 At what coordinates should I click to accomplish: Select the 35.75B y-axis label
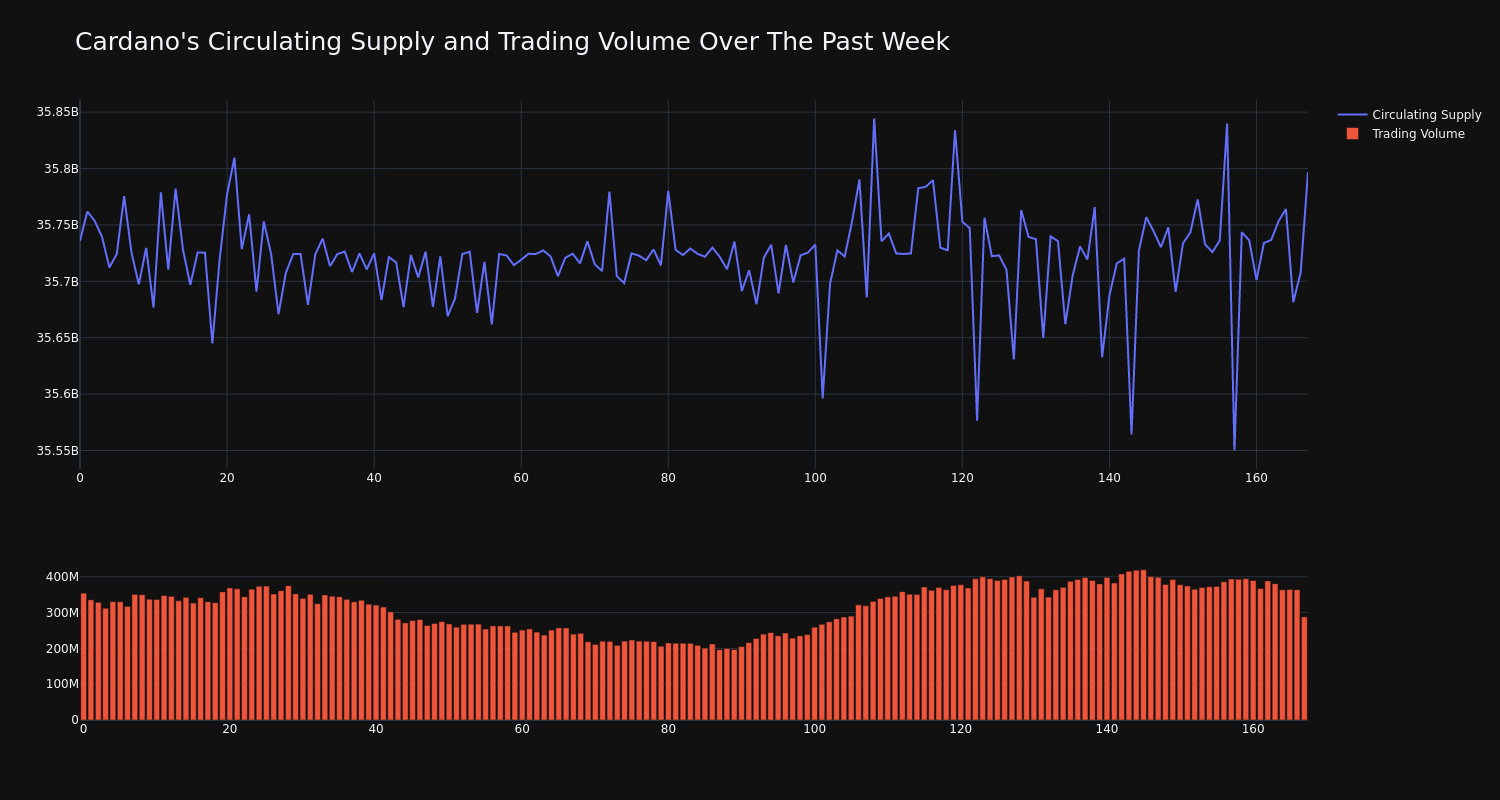tap(57, 225)
